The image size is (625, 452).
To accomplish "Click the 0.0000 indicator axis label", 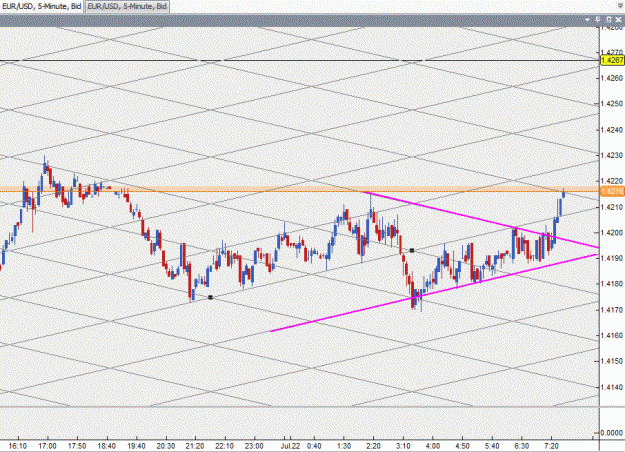I will [613, 433].
